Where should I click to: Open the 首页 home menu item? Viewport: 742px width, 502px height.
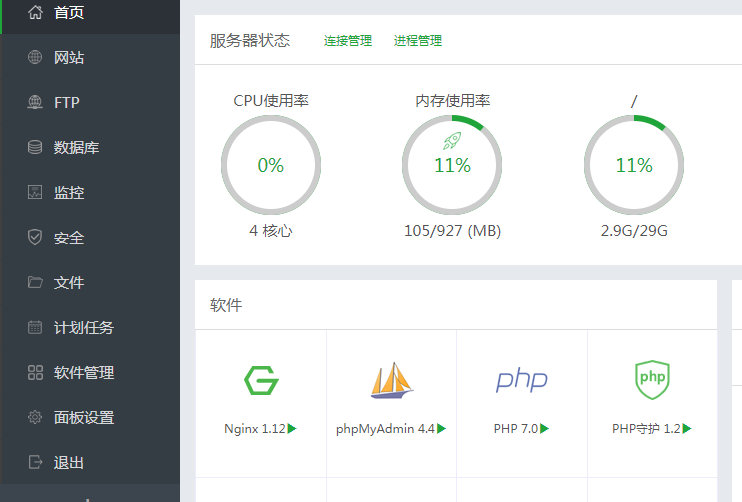pyautogui.click(x=68, y=12)
